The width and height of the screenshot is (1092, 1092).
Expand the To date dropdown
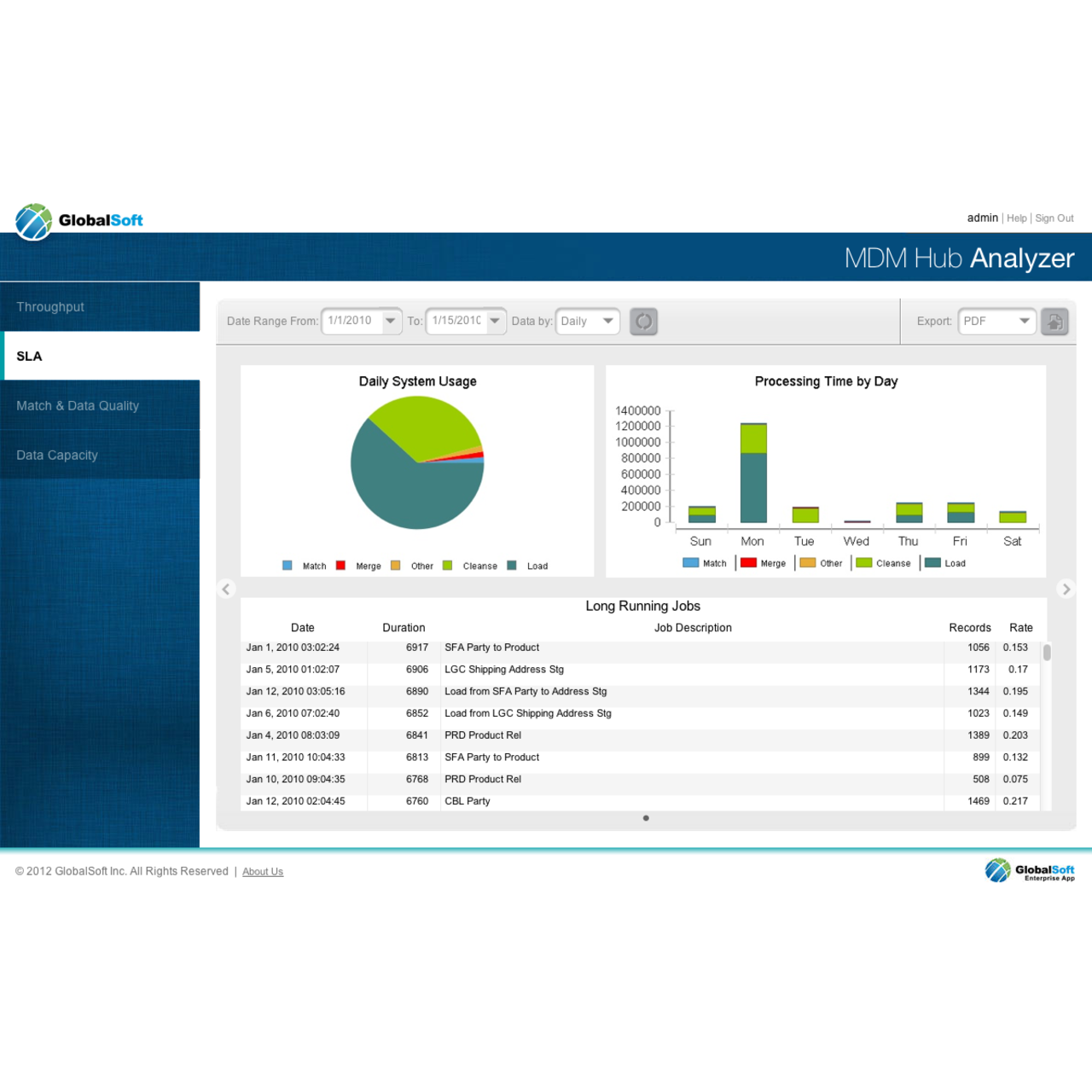[x=495, y=322]
